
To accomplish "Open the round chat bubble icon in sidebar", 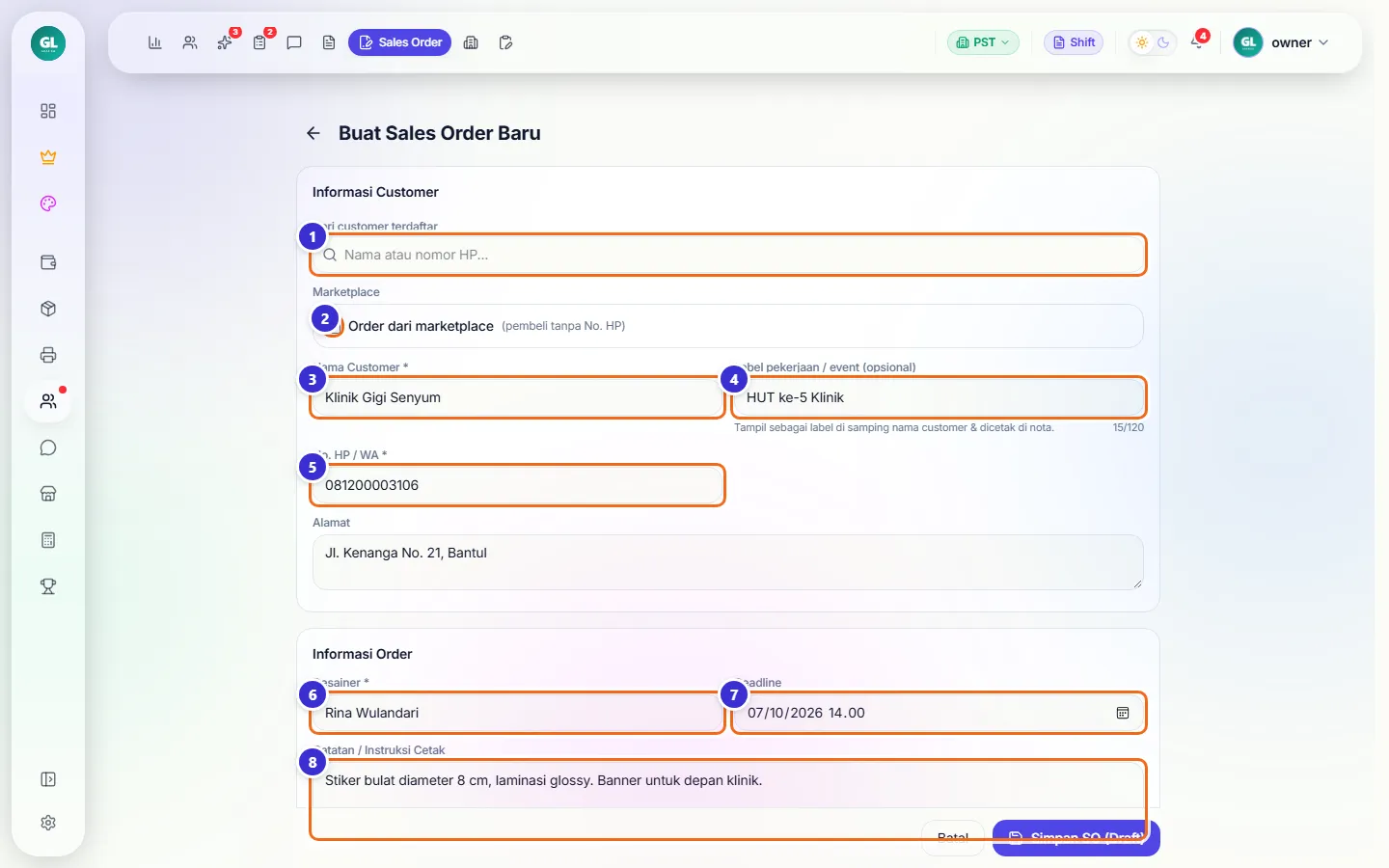I will (48, 448).
